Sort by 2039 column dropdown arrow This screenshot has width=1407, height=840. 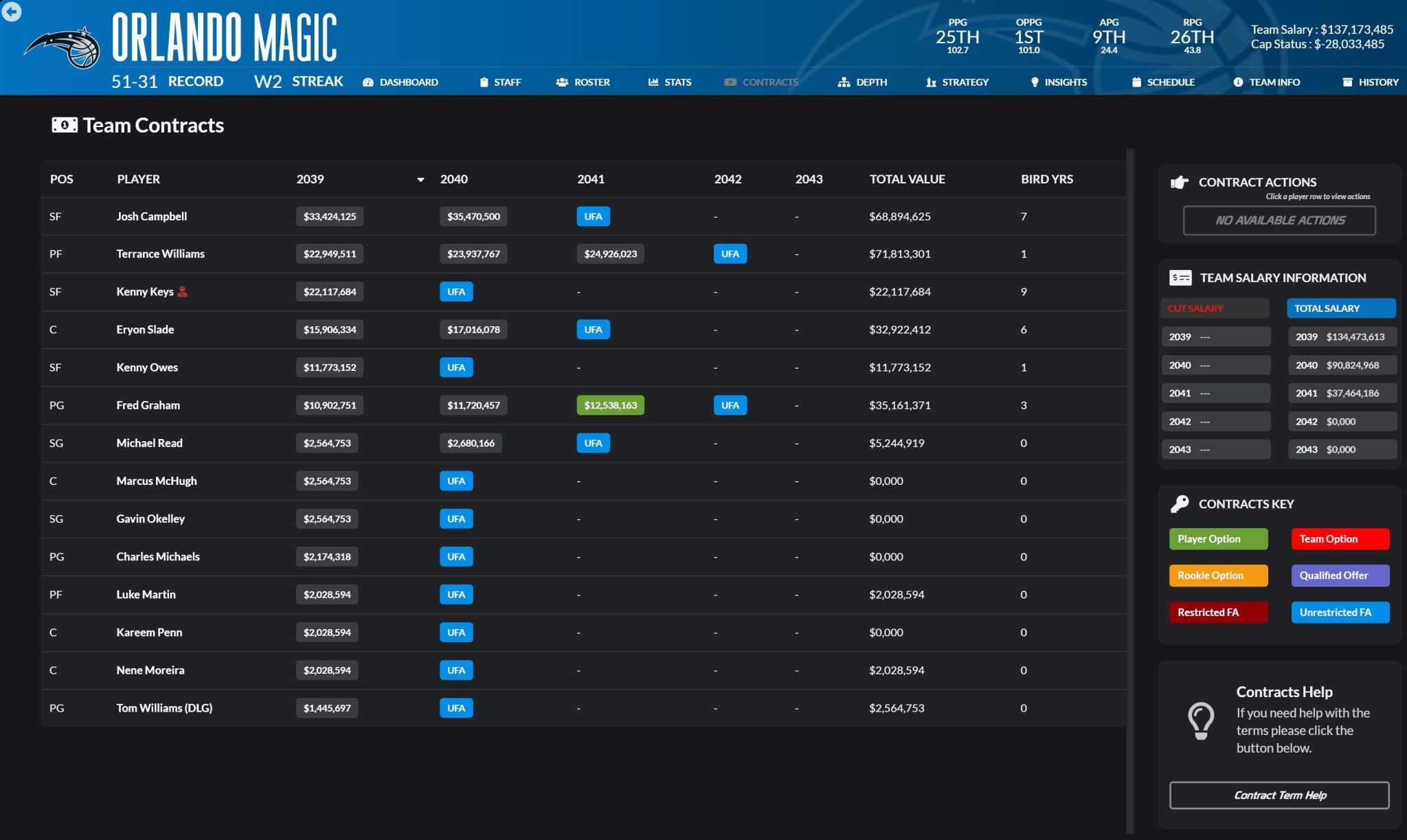(420, 180)
